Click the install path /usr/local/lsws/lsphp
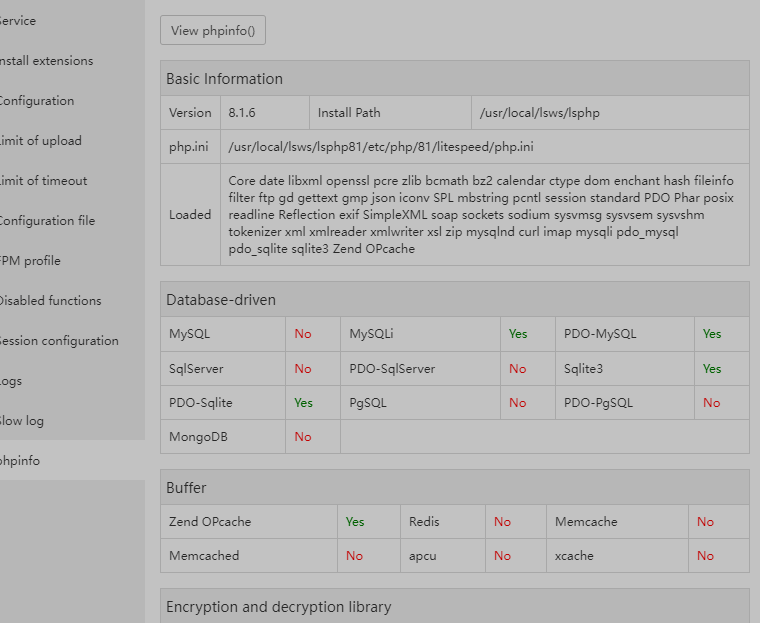 pyautogui.click(x=540, y=113)
